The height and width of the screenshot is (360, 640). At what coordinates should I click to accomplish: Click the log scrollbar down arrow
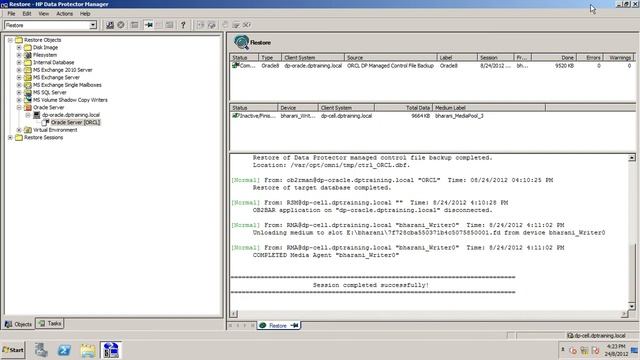coord(631,306)
